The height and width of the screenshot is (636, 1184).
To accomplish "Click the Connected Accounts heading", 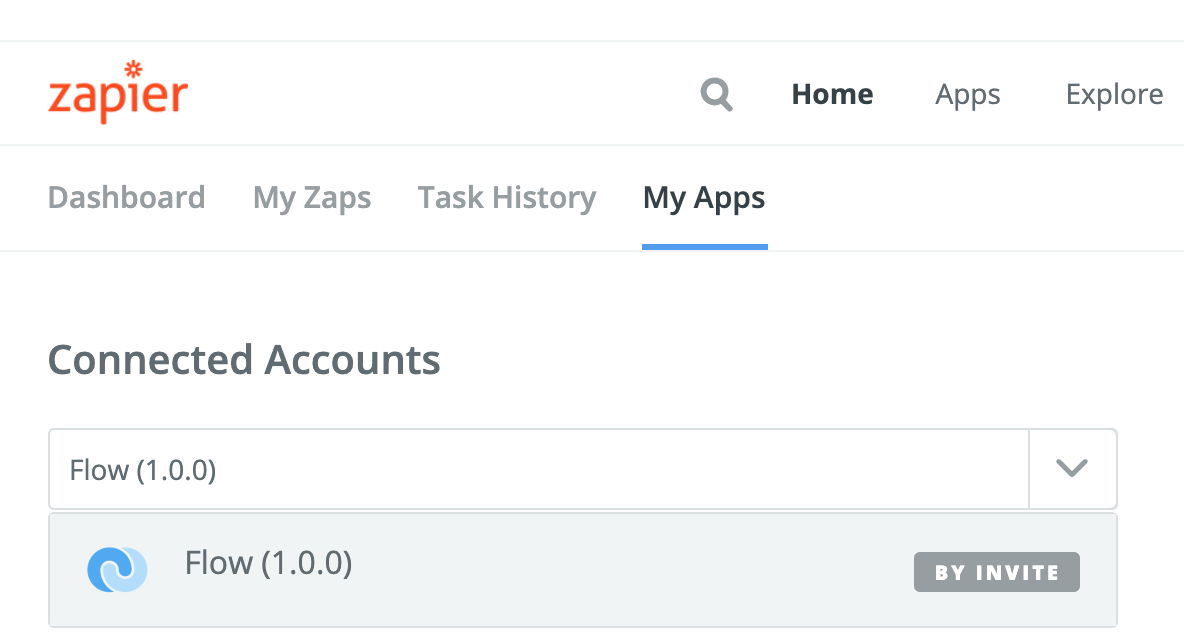I will 244,360.
